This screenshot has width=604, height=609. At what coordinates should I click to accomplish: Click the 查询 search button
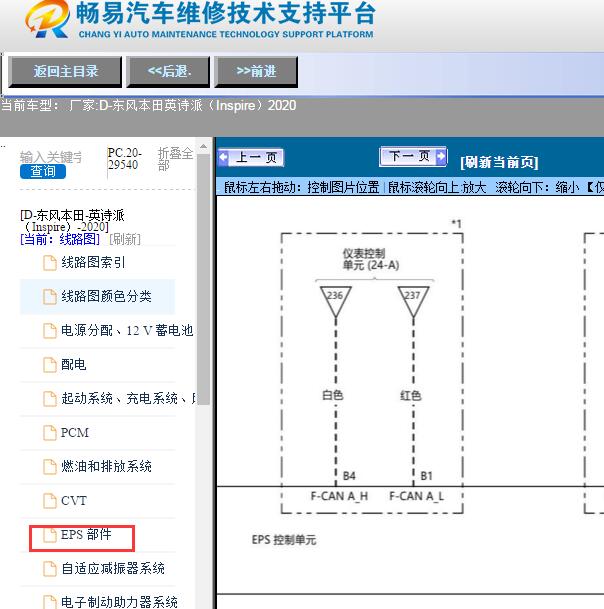(43, 171)
